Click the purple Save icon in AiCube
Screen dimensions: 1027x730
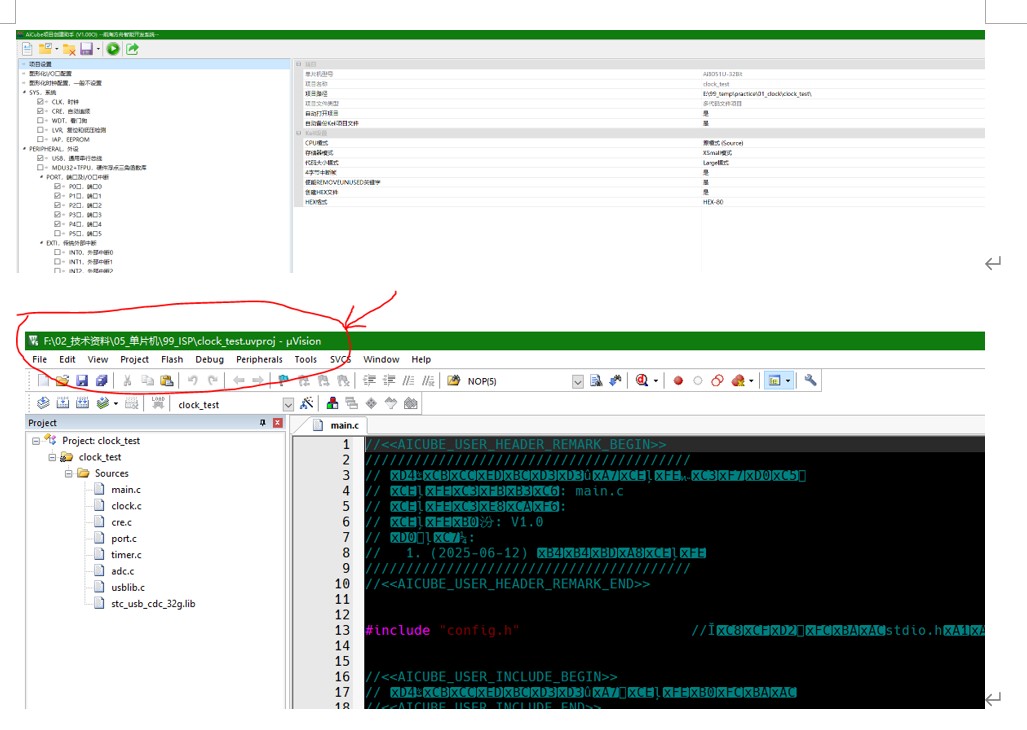(x=86, y=49)
